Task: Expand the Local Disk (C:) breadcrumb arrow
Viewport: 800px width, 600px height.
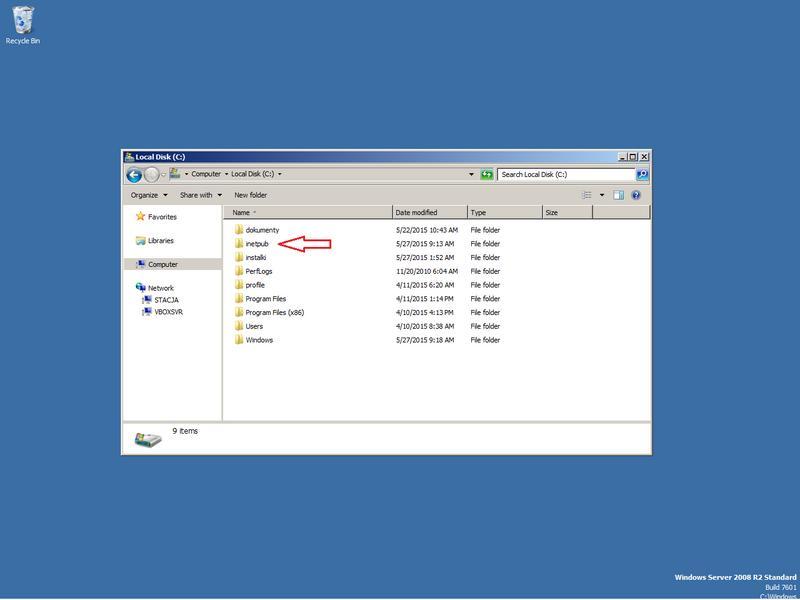Action: [280, 174]
